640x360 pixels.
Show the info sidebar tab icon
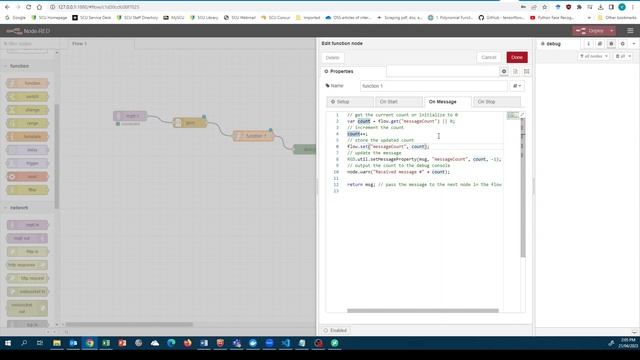click(588, 44)
